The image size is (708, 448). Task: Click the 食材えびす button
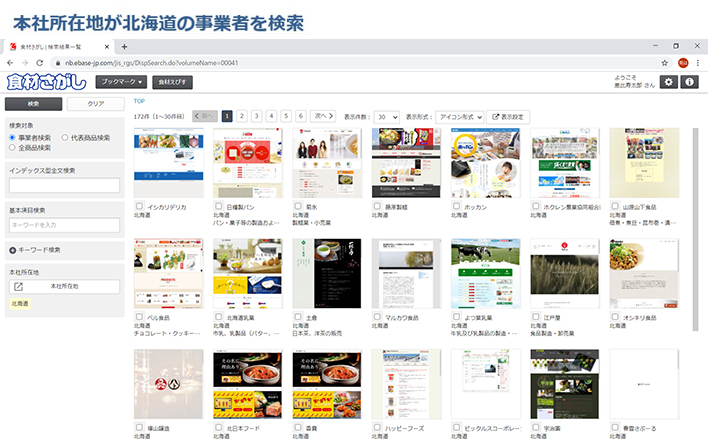pyautogui.click(x=172, y=82)
